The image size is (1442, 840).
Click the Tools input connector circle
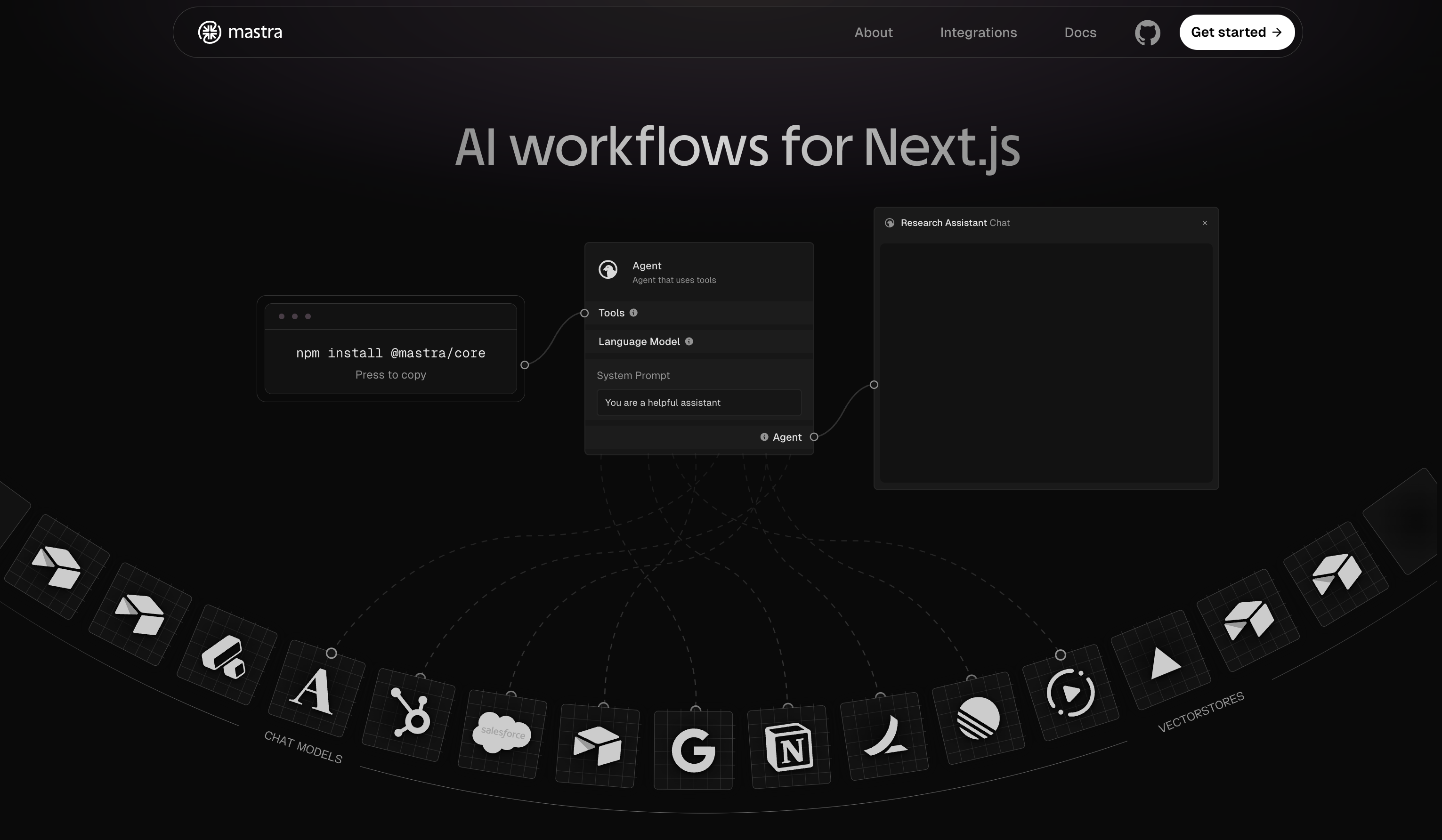pyautogui.click(x=584, y=313)
